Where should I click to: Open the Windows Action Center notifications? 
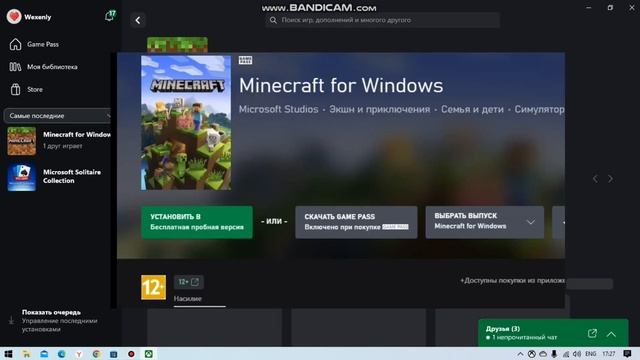tap(627, 354)
